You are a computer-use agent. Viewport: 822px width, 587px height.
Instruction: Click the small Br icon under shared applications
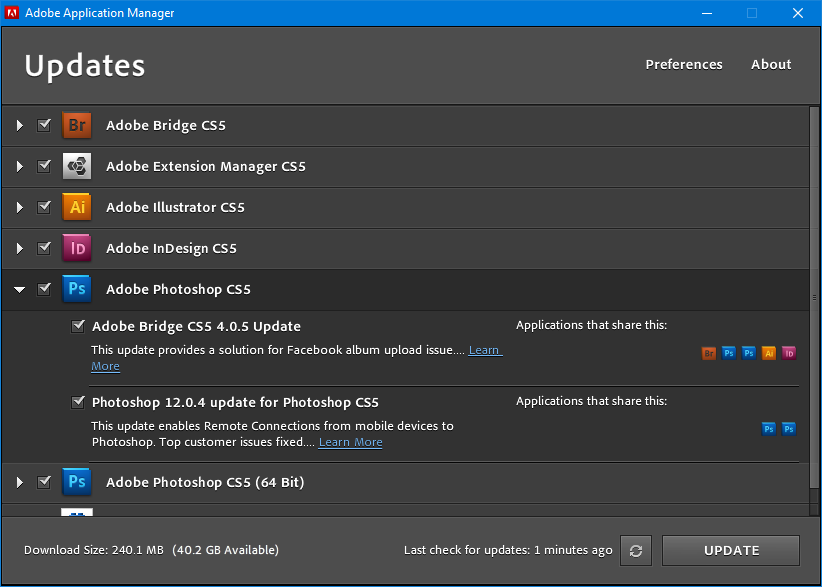[709, 353]
